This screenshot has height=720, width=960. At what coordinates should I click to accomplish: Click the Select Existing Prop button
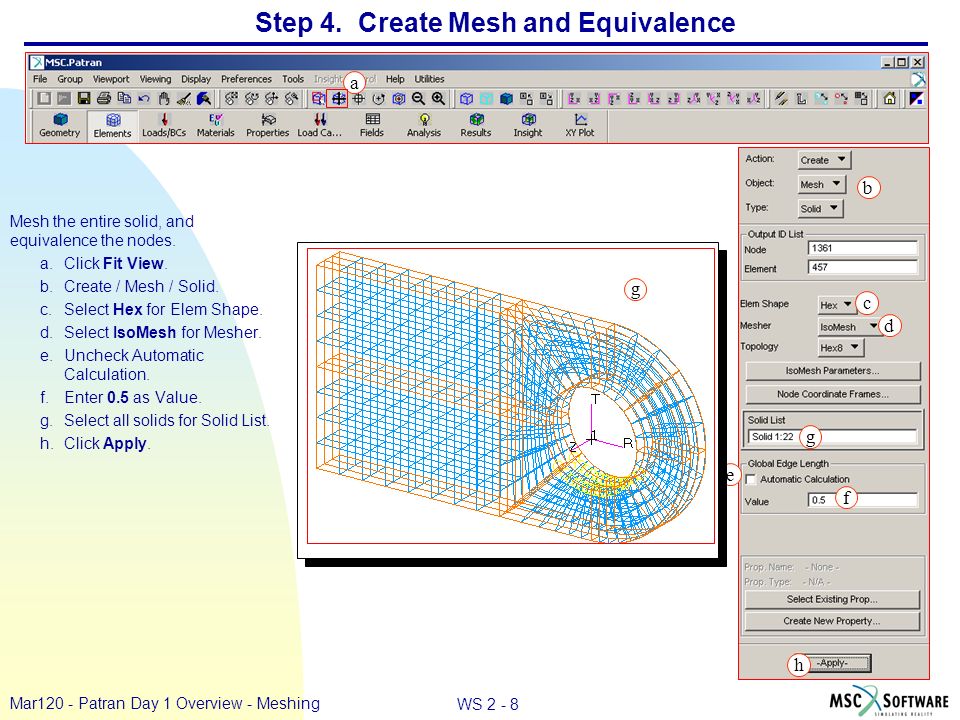click(x=832, y=599)
